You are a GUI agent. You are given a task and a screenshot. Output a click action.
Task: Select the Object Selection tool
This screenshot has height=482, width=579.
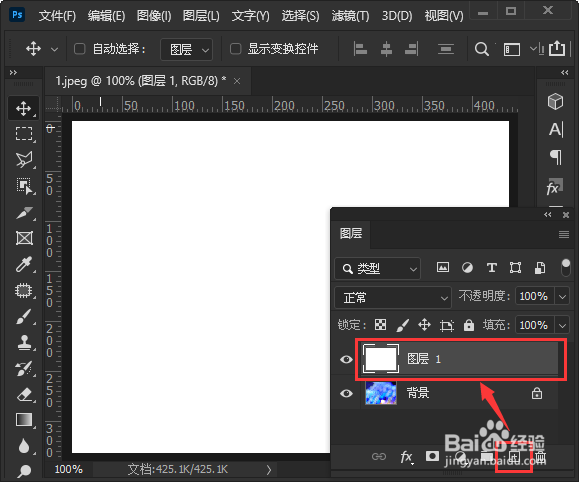click(24, 186)
